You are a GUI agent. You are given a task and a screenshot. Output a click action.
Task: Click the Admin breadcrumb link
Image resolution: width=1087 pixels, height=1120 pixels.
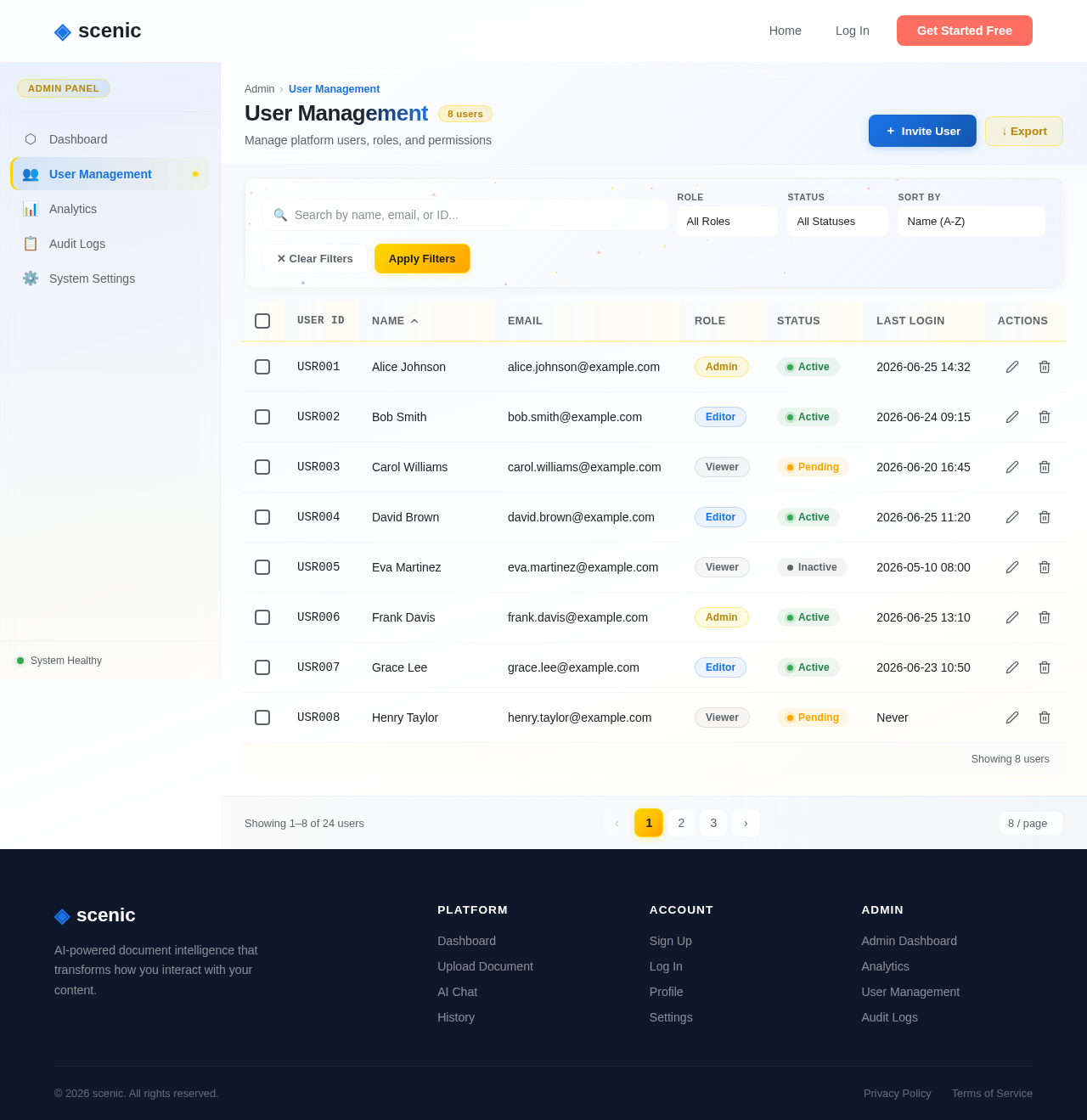pyautogui.click(x=260, y=89)
